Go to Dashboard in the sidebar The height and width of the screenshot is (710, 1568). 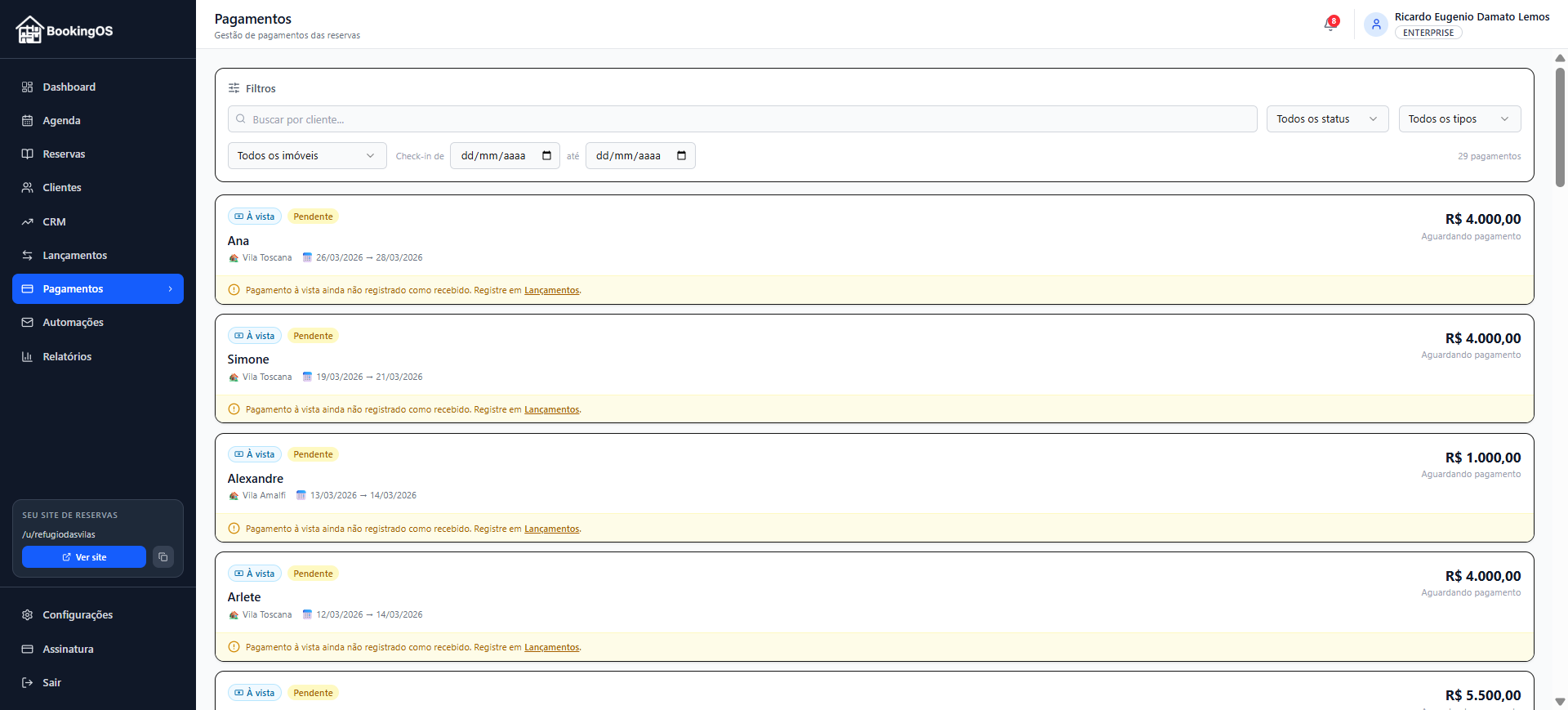click(69, 87)
